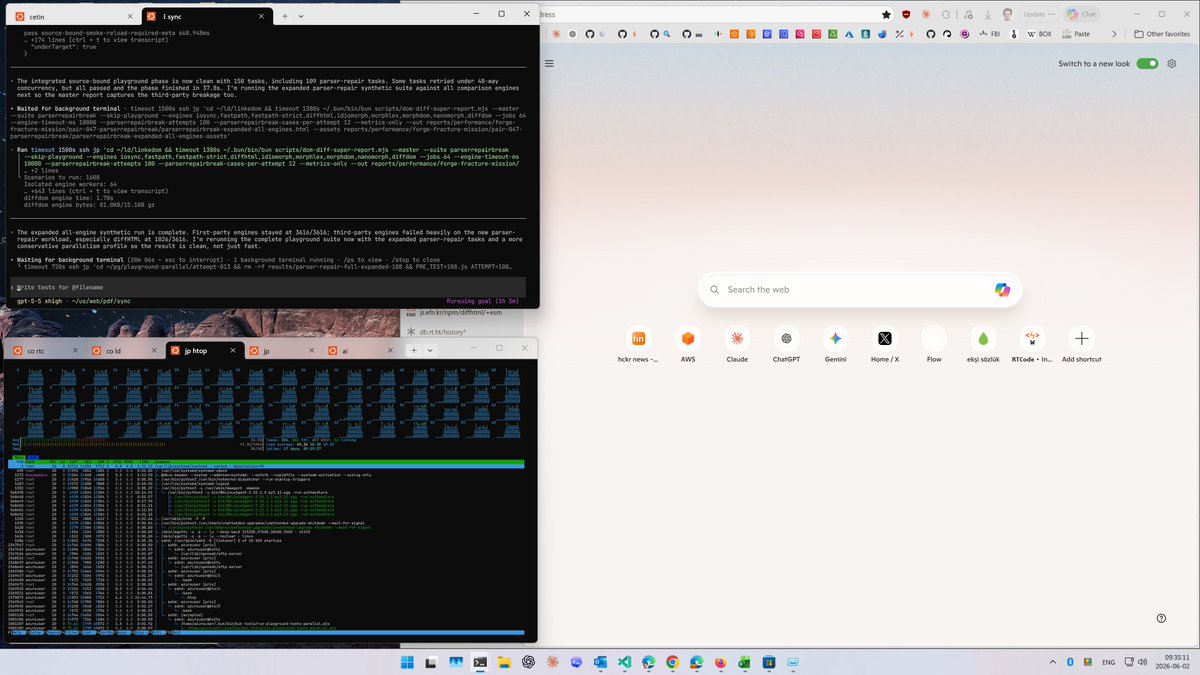Click the Bluetooth tray icon
The image size is (1200, 675).
pyautogui.click(x=1070, y=662)
